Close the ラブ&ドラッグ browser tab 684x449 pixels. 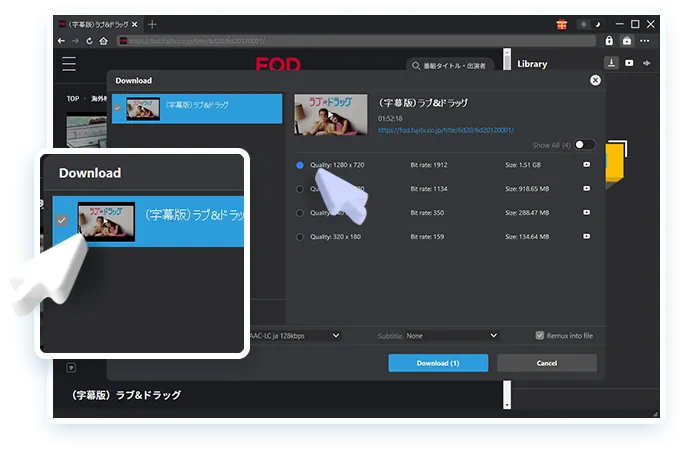(135, 24)
